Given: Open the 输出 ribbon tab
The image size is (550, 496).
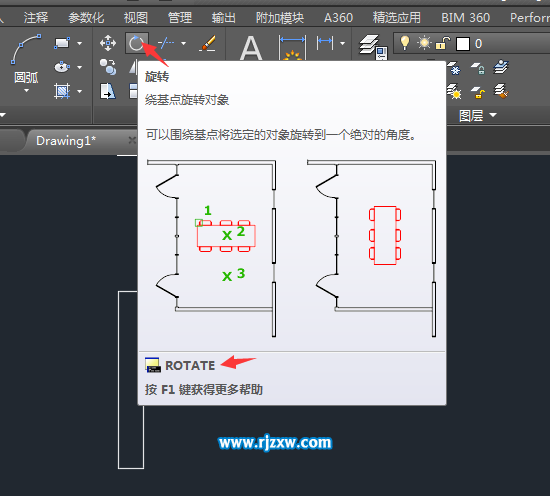Looking at the screenshot, I should pyautogui.click(x=223, y=18).
